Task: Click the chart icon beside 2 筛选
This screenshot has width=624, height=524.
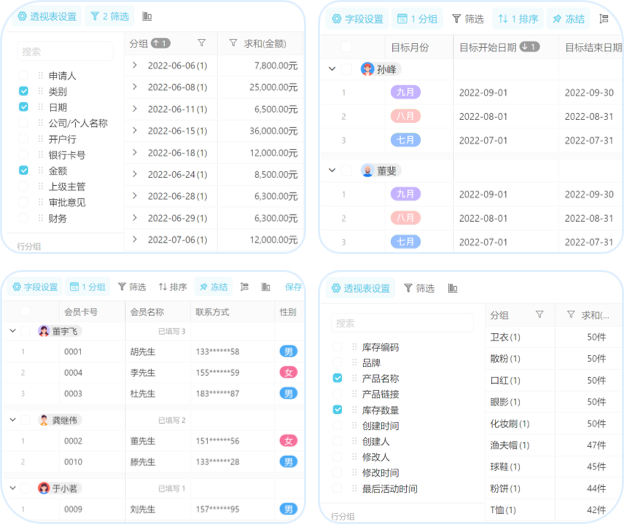Action: [148, 17]
